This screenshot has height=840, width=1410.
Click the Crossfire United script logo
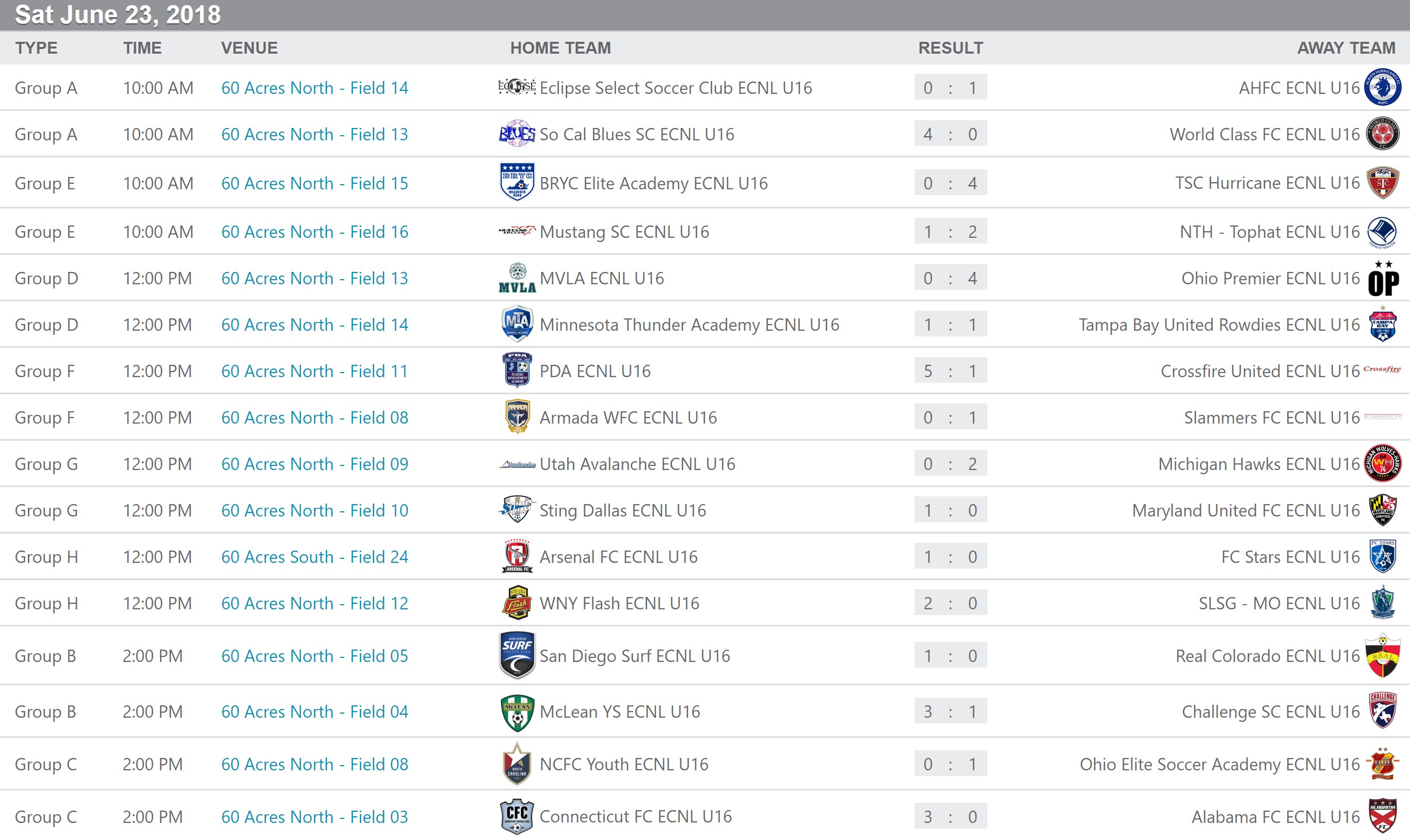(1383, 369)
